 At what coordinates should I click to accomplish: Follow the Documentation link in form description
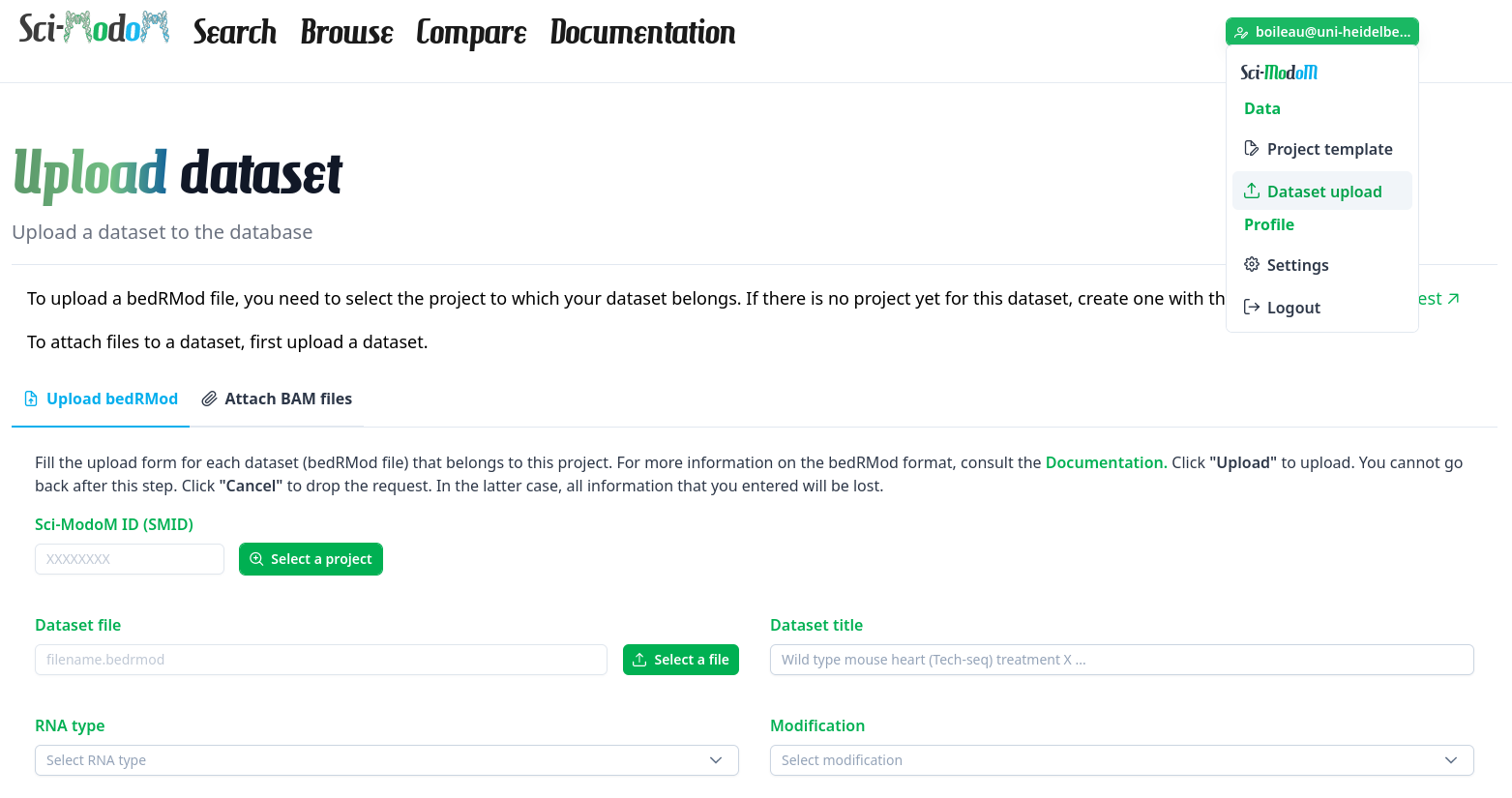click(1105, 462)
